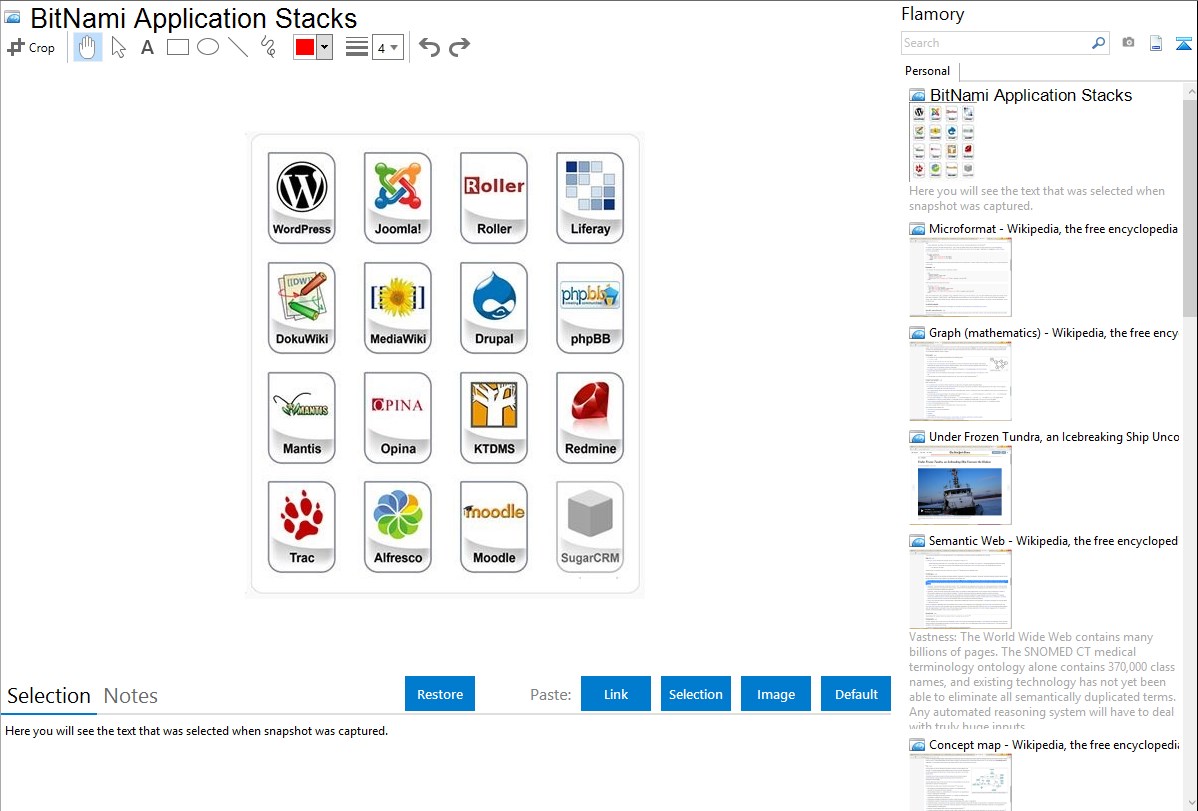Click the Moodle stack icon
1198x811 pixels.
pyautogui.click(x=494, y=527)
